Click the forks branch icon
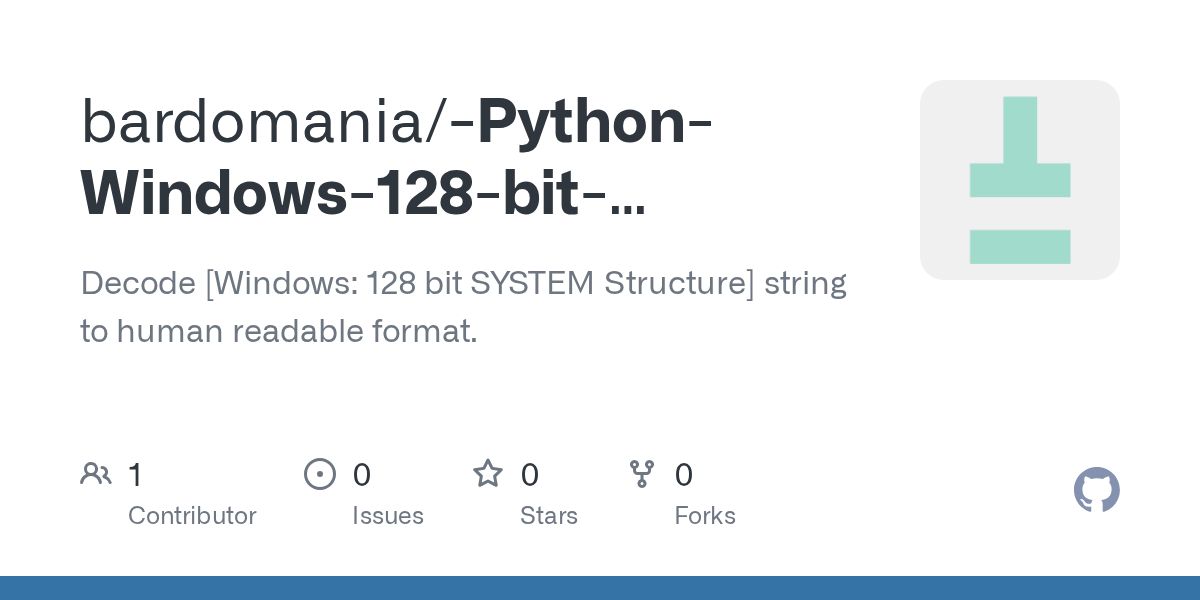 pyautogui.click(x=642, y=474)
